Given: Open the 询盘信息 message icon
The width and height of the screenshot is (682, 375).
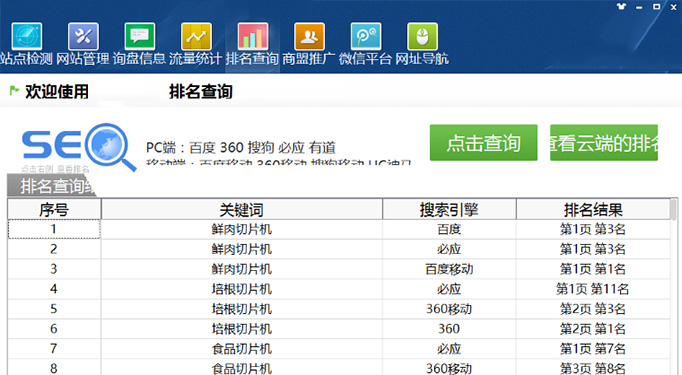Looking at the screenshot, I should tap(140, 37).
